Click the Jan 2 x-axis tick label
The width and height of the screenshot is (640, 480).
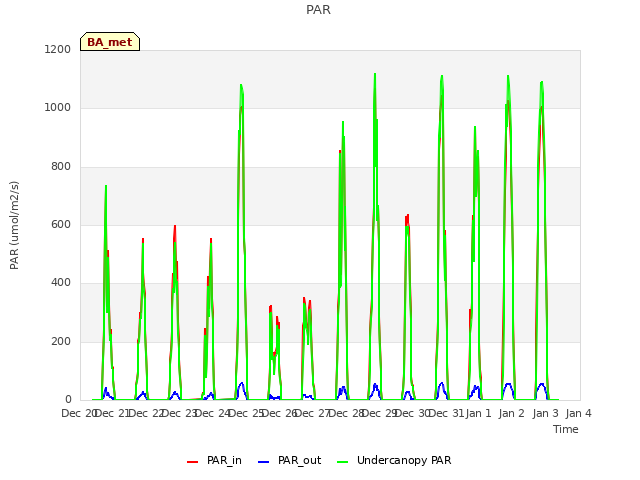tap(512, 413)
